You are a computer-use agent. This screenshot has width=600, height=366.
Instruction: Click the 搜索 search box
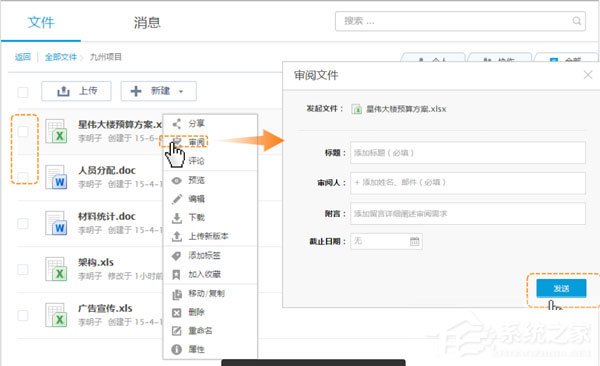[460, 21]
